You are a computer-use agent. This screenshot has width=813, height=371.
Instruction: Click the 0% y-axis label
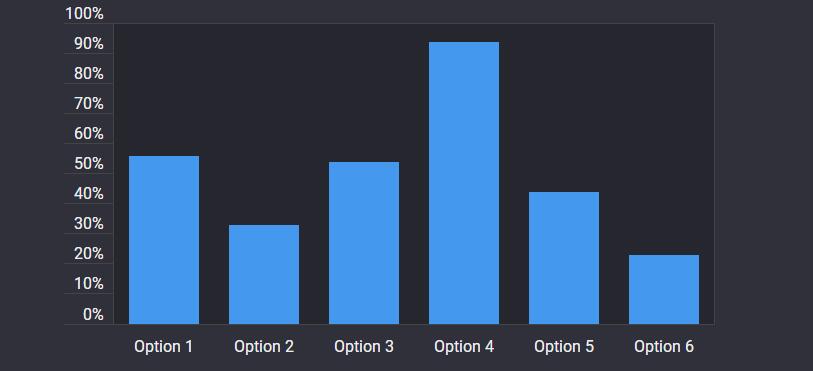tap(93, 315)
